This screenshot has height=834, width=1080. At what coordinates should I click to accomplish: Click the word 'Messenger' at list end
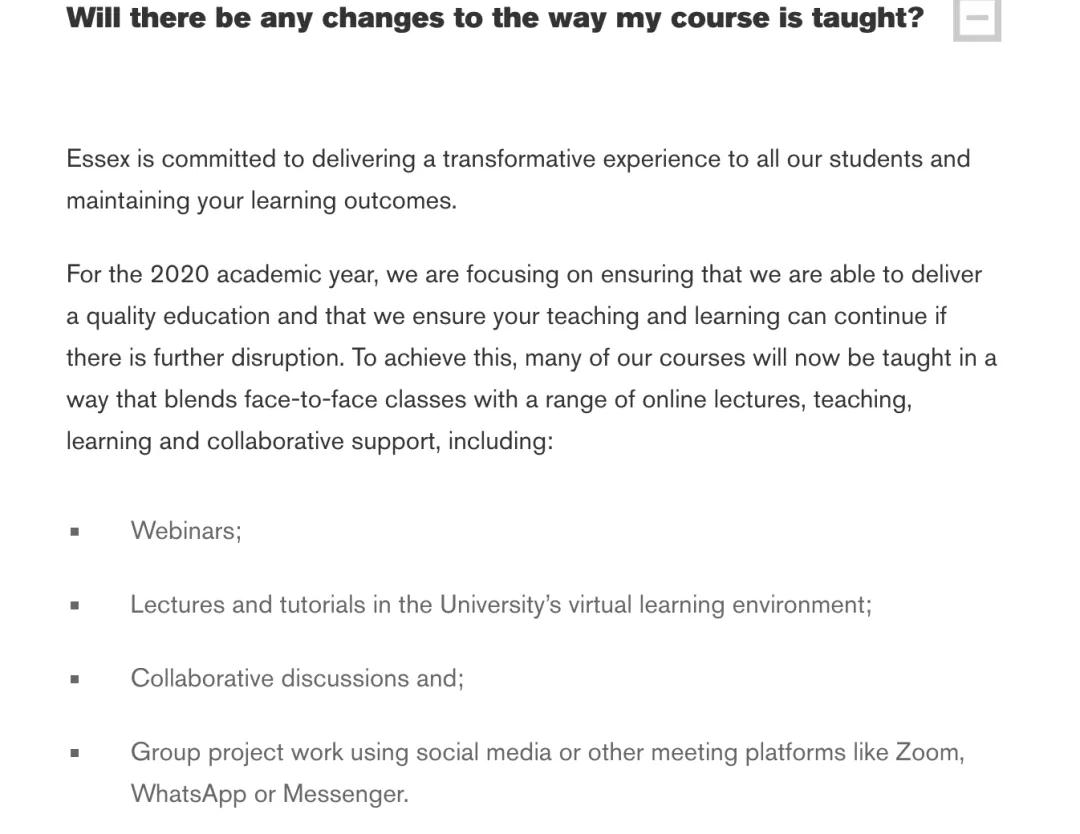[x=343, y=794]
